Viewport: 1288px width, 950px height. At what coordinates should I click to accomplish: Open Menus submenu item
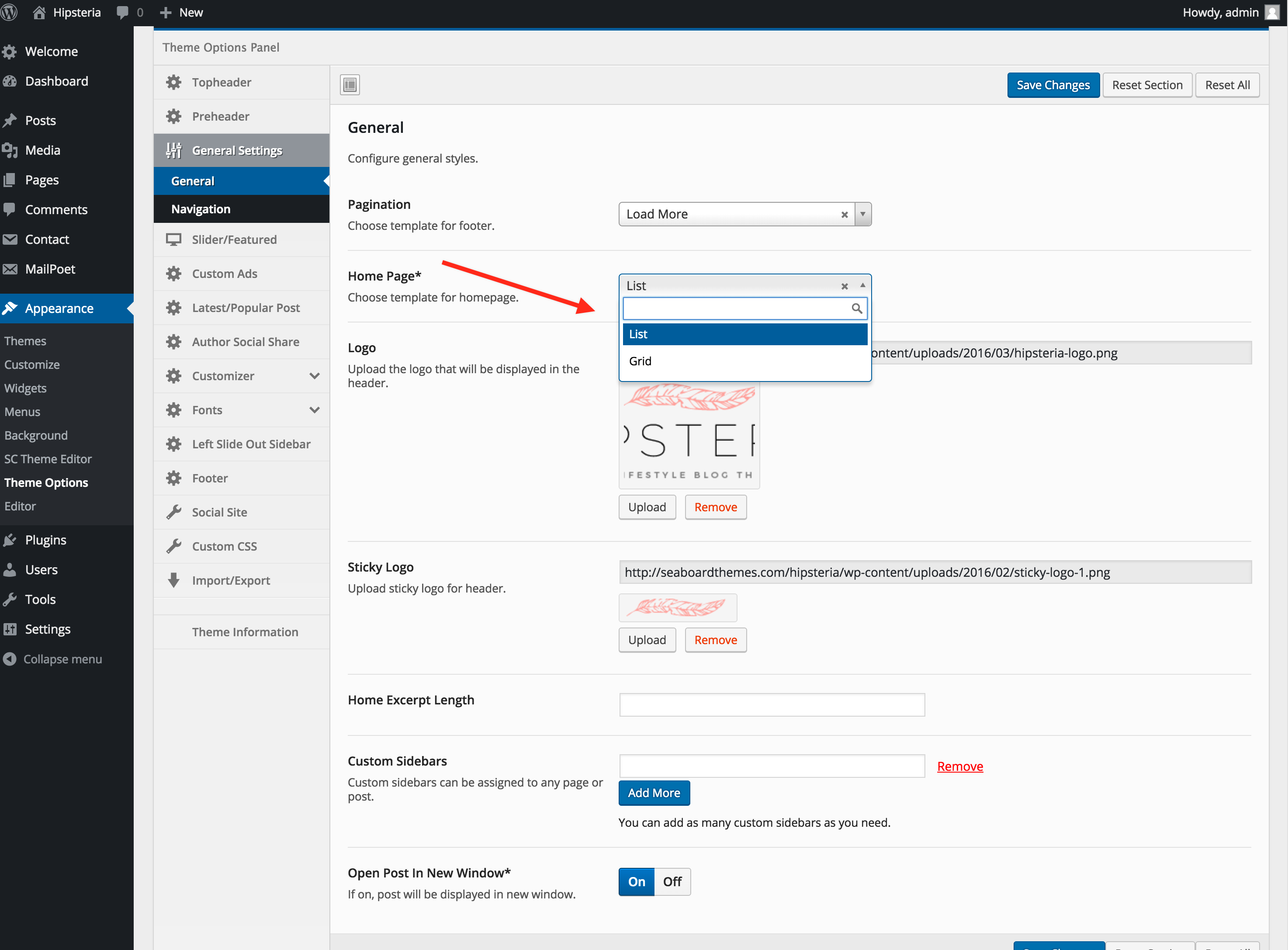(22, 411)
